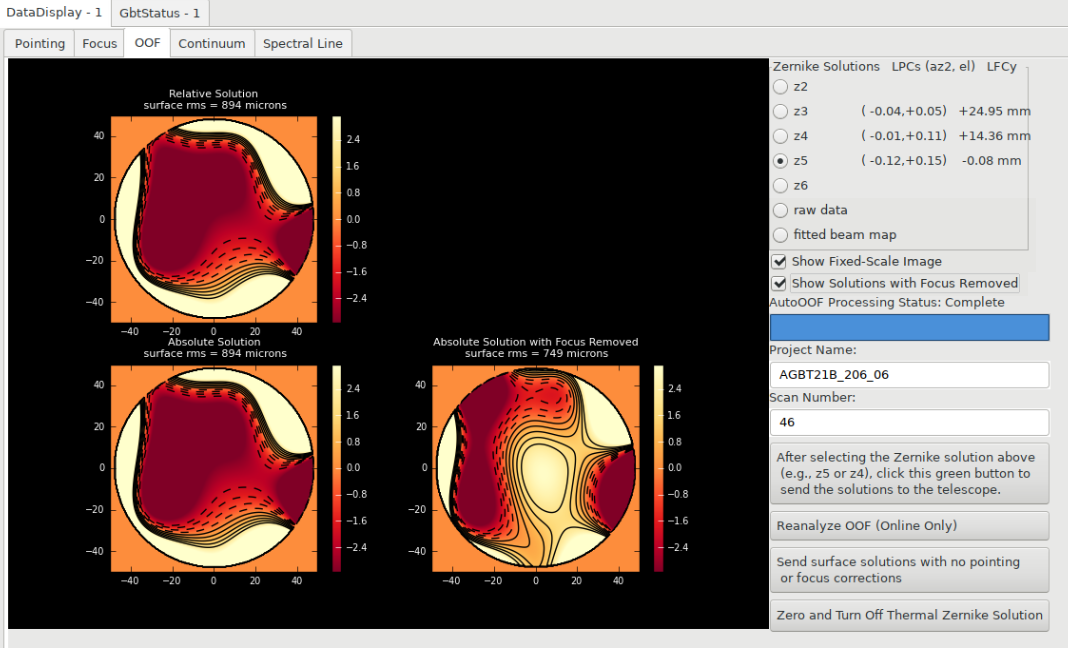The height and width of the screenshot is (648, 1068).
Task: Click the Relative Solution color scale bar
Action: click(336, 219)
